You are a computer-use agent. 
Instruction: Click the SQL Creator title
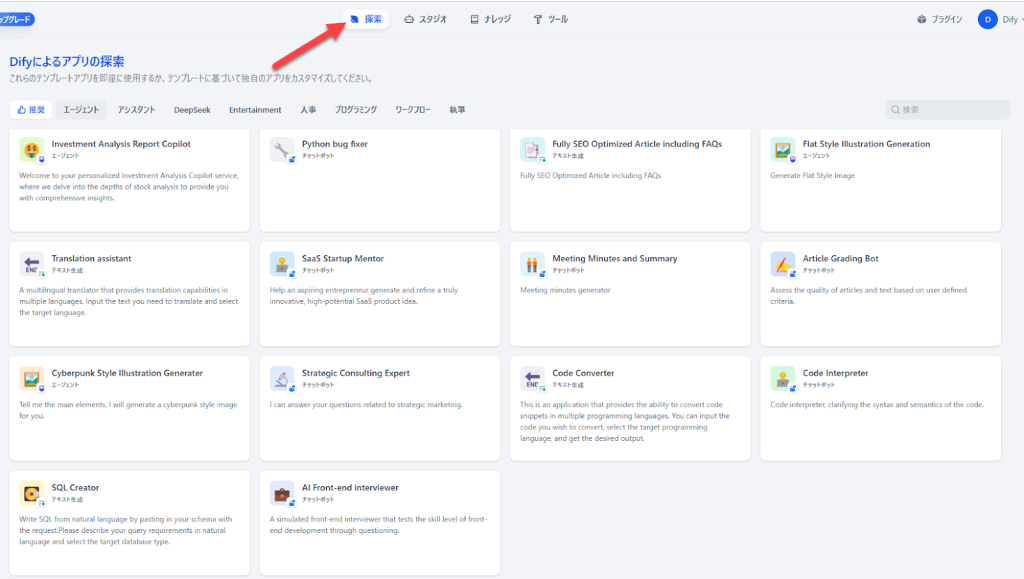click(x=75, y=488)
